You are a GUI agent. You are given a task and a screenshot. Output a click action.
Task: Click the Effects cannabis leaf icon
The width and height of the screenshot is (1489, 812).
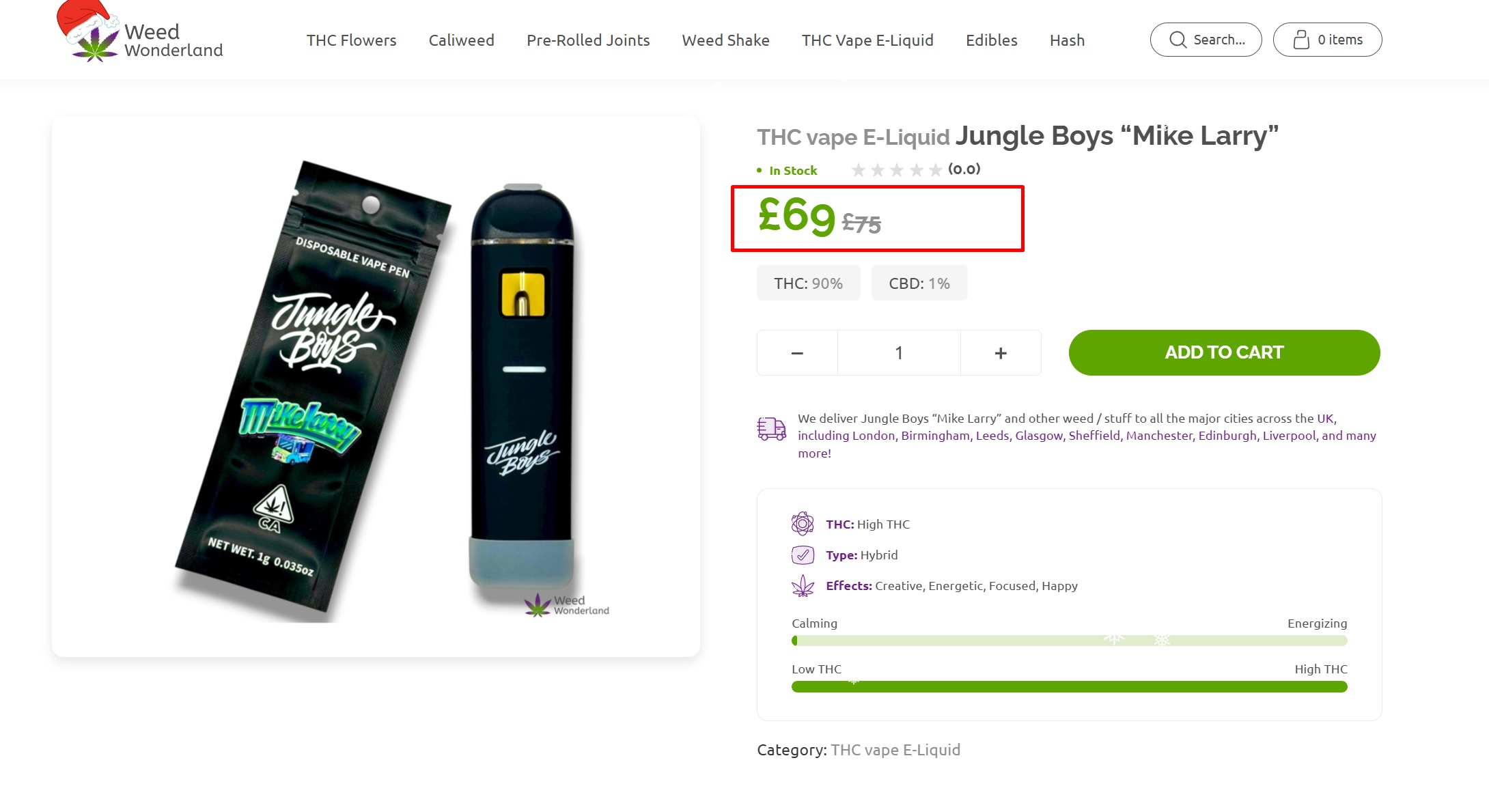803,586
